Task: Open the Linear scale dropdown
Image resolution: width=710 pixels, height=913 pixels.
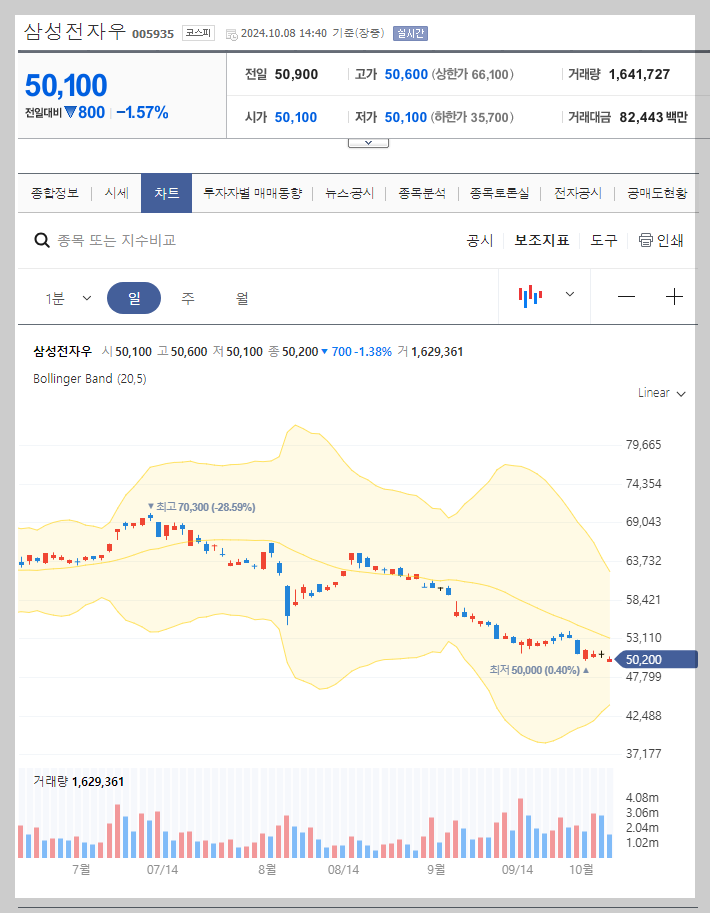Action: point(659,393)
